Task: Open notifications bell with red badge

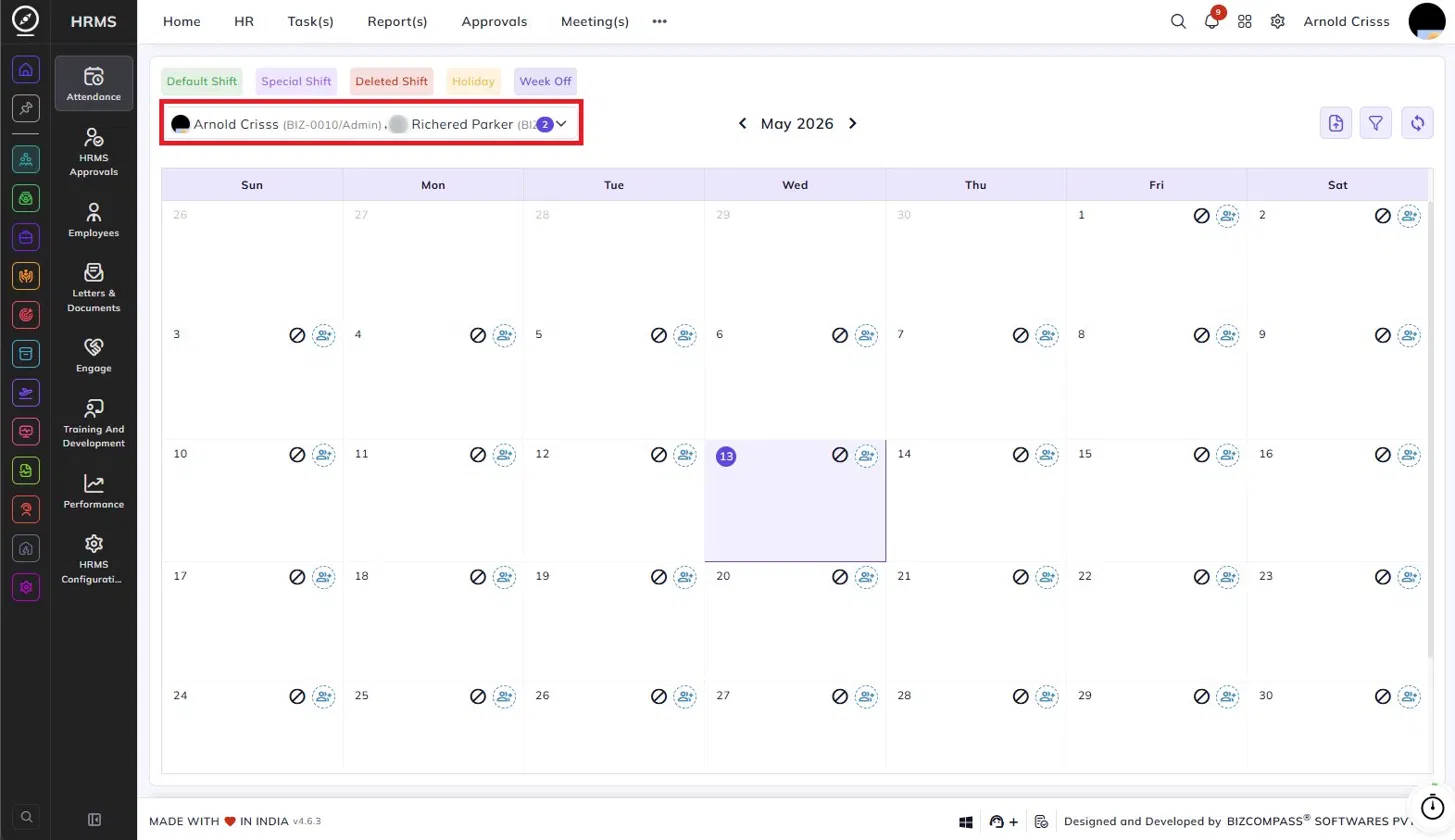Action: [x=1212, y=21]
